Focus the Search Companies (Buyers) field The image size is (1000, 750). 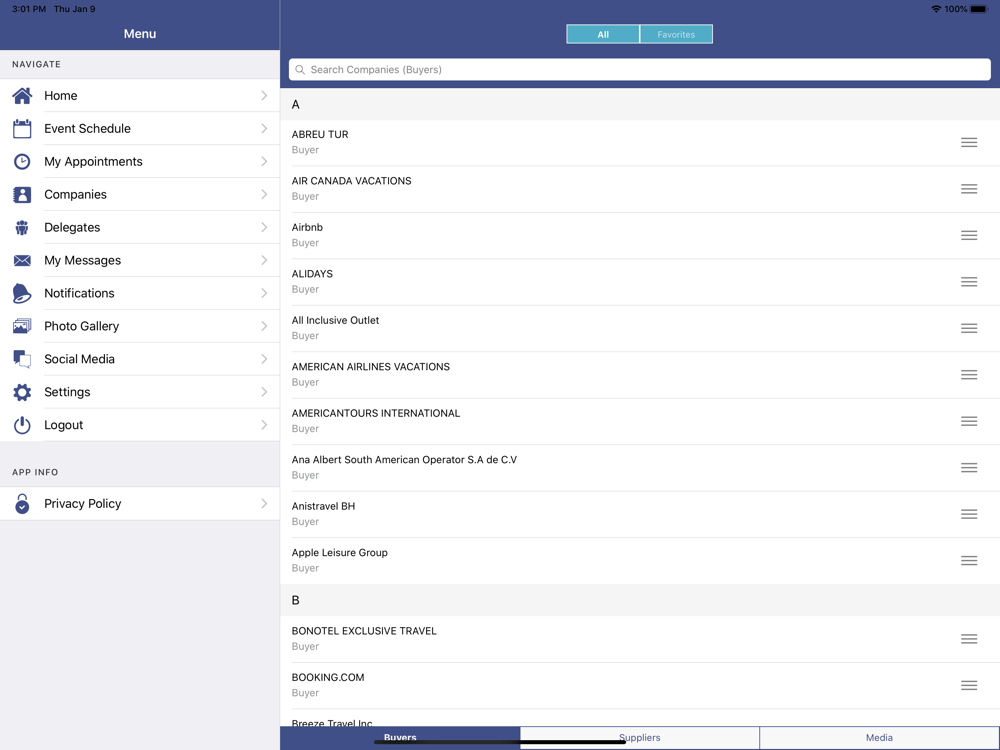[640, 70]
